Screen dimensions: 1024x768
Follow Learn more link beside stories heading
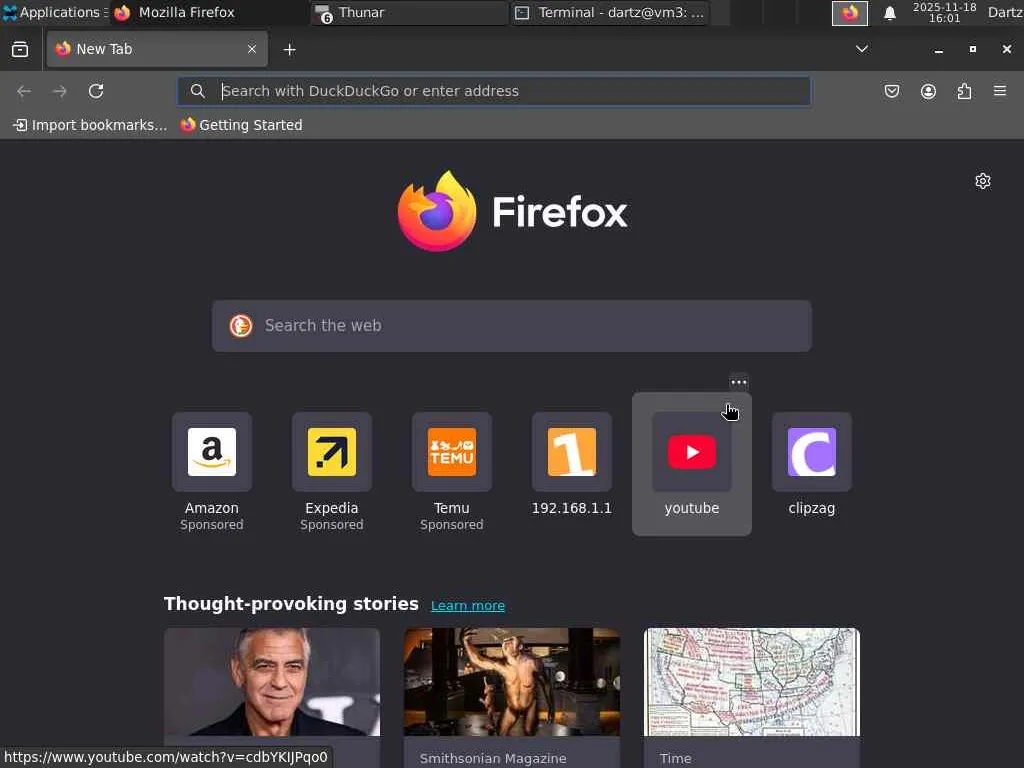click(x=468, y=605)
